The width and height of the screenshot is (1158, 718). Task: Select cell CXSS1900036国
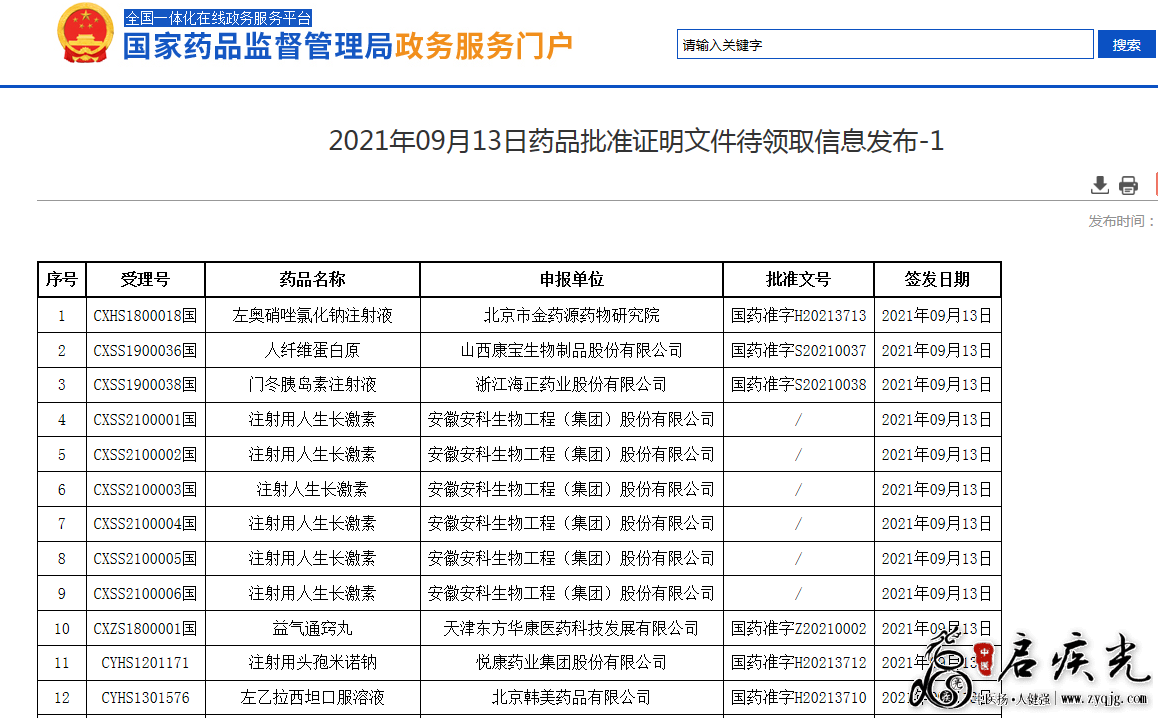[145, 350]
